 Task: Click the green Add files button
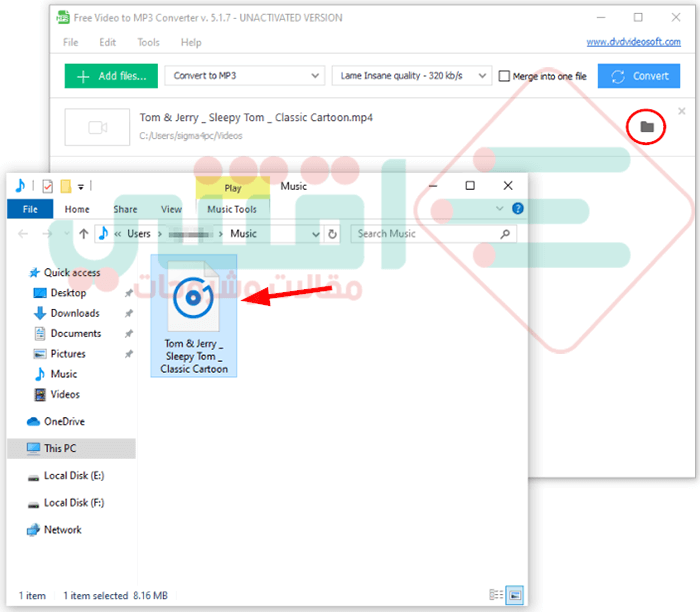point(111,76)
